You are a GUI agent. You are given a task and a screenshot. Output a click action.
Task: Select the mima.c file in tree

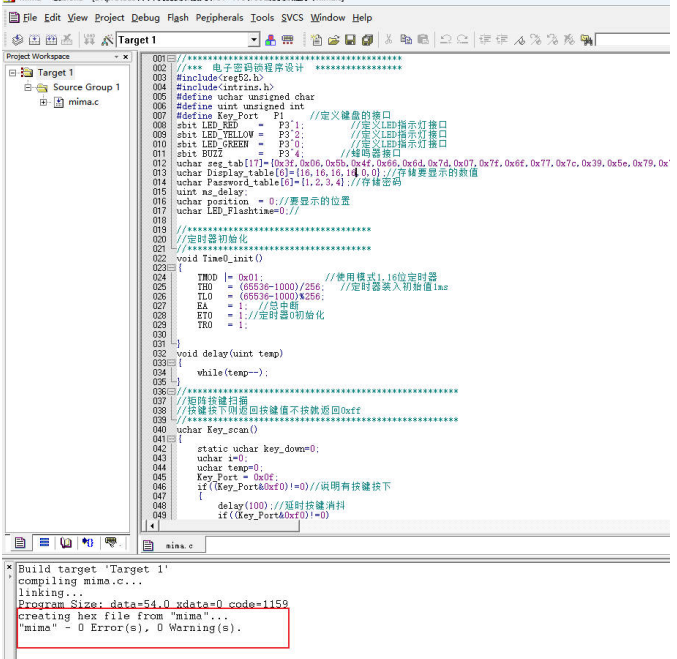coord(81,102)
